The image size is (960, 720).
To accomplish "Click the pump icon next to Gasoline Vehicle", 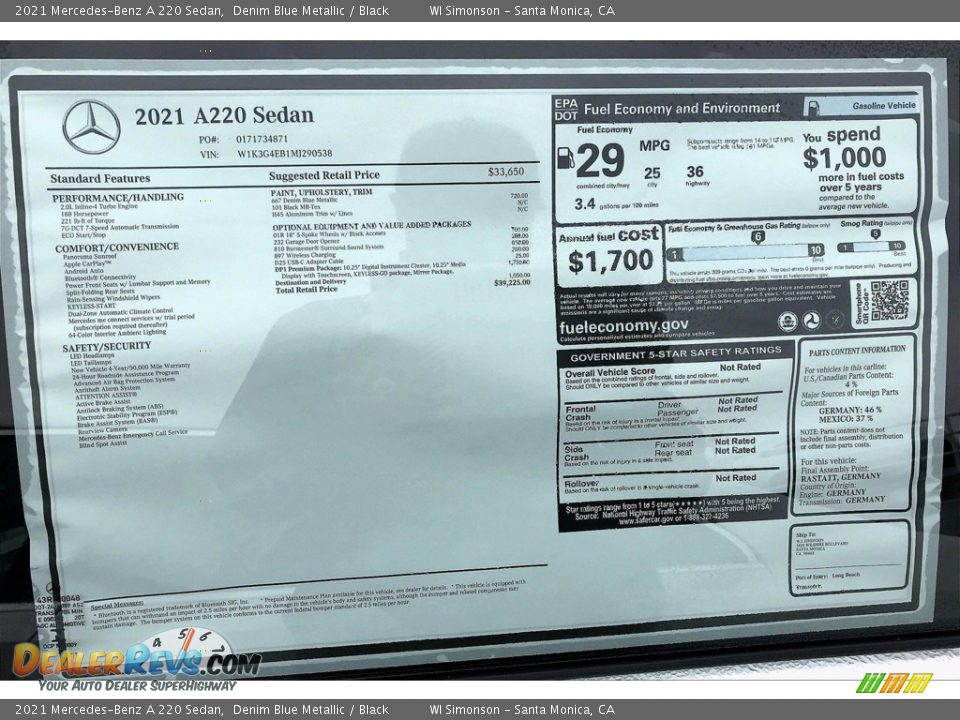I will [813, 108].
